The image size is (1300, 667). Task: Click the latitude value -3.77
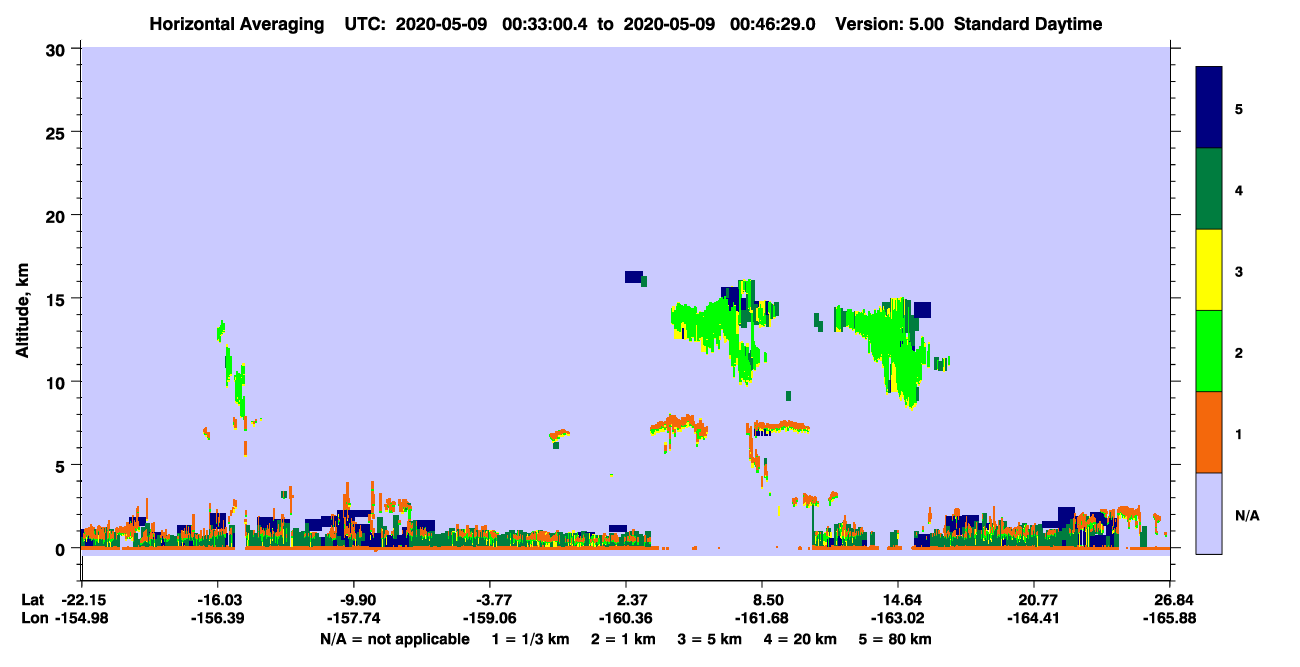click(489, 599)
